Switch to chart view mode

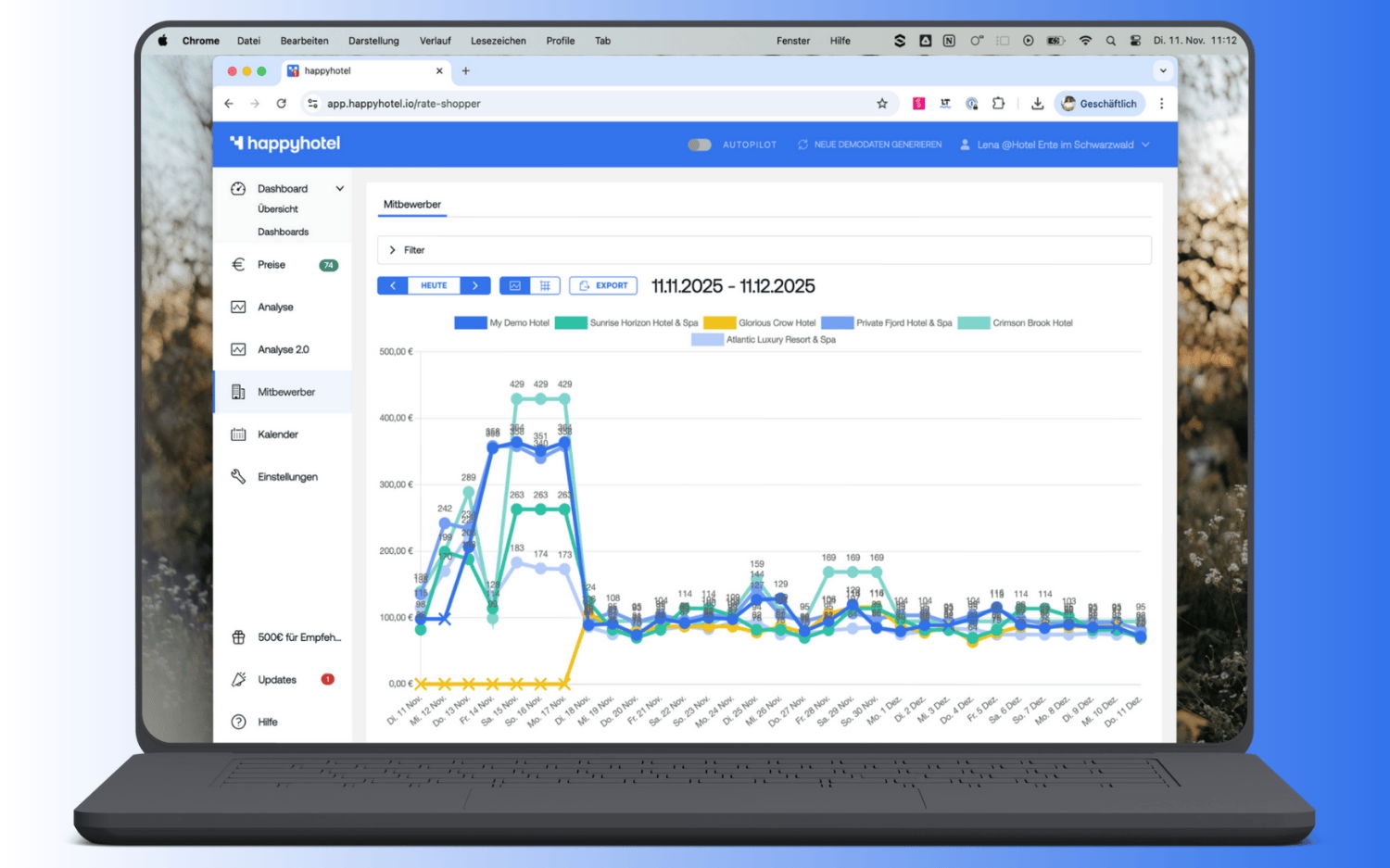coord(515,285)
